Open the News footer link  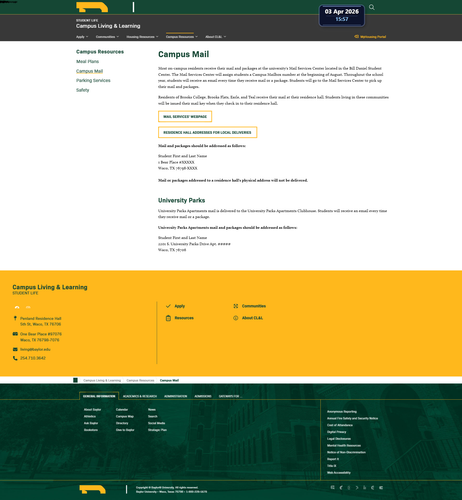(152, 409)
